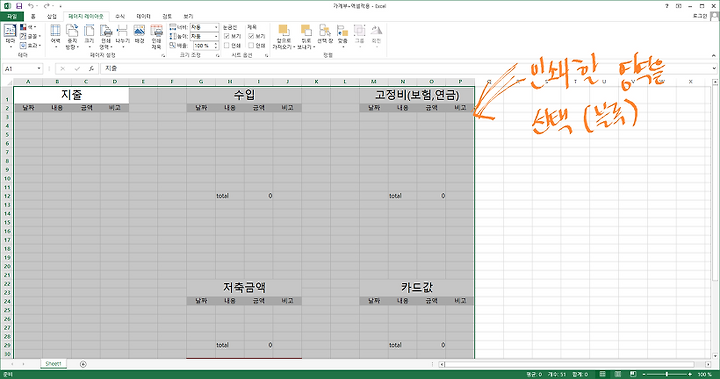Open theme Fonts (글꼴) menu
Viewport: 720px width, 379px height.
30,36
